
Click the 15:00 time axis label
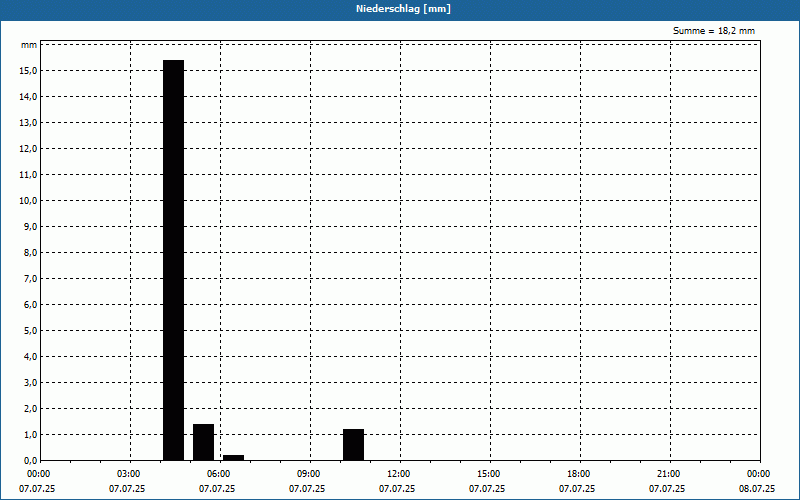point(489,474)
